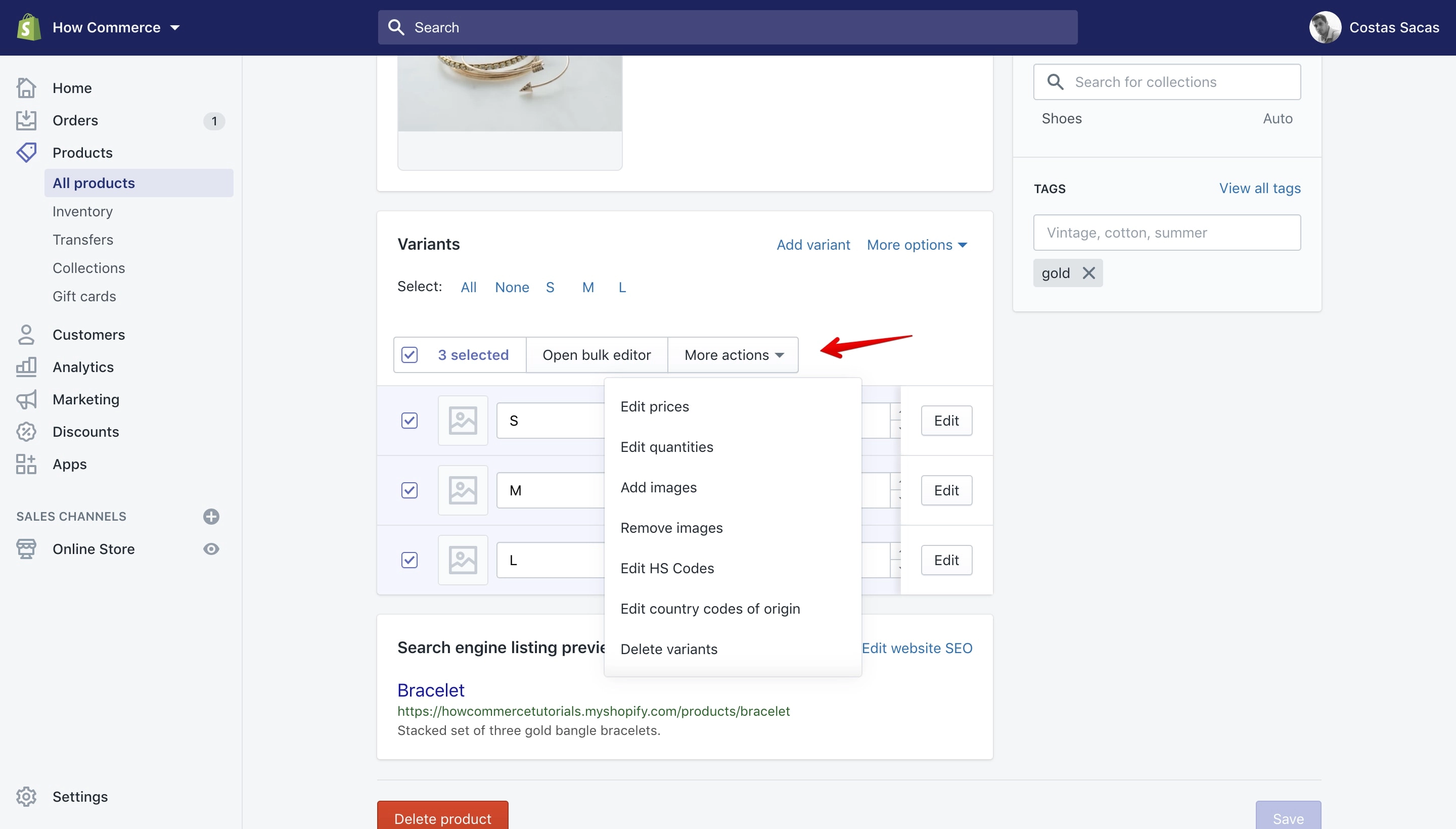Screen dimensions: 1456x829
Task: Click the Home icon in sidebar
Action: tap(26, 87)
